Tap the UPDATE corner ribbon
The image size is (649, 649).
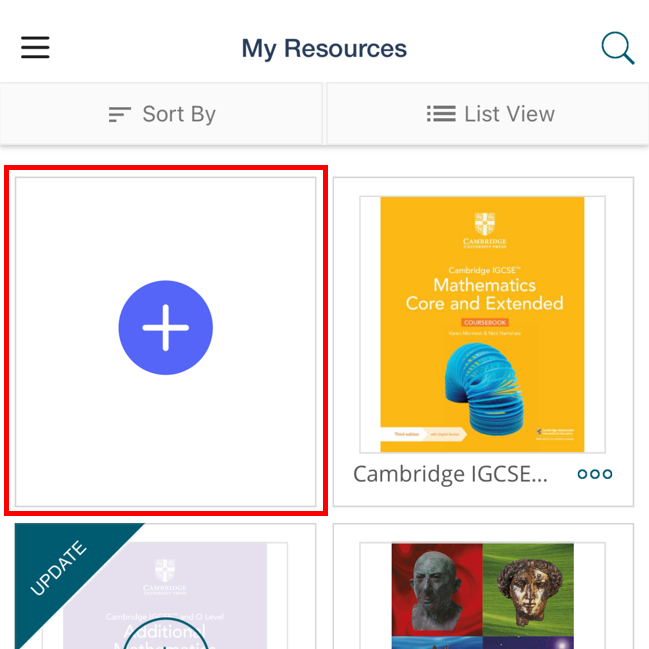[62, 566]
